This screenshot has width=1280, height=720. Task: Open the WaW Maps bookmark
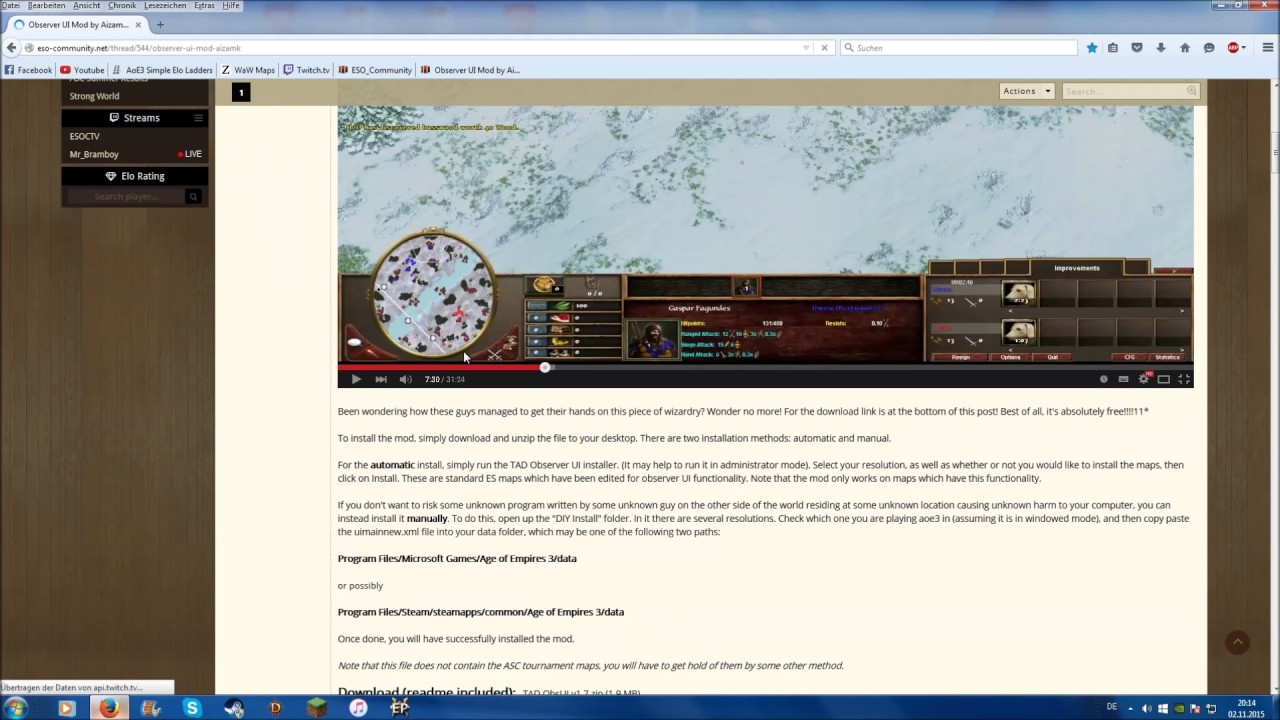pos(248,70)
